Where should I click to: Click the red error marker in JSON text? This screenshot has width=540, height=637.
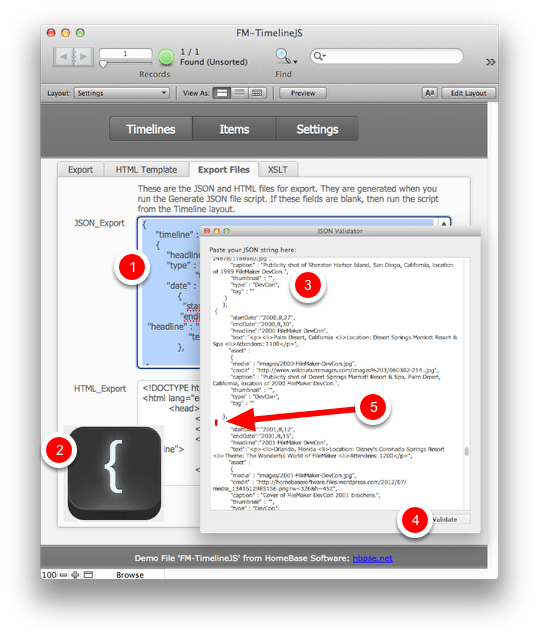(x=216, y=423)
